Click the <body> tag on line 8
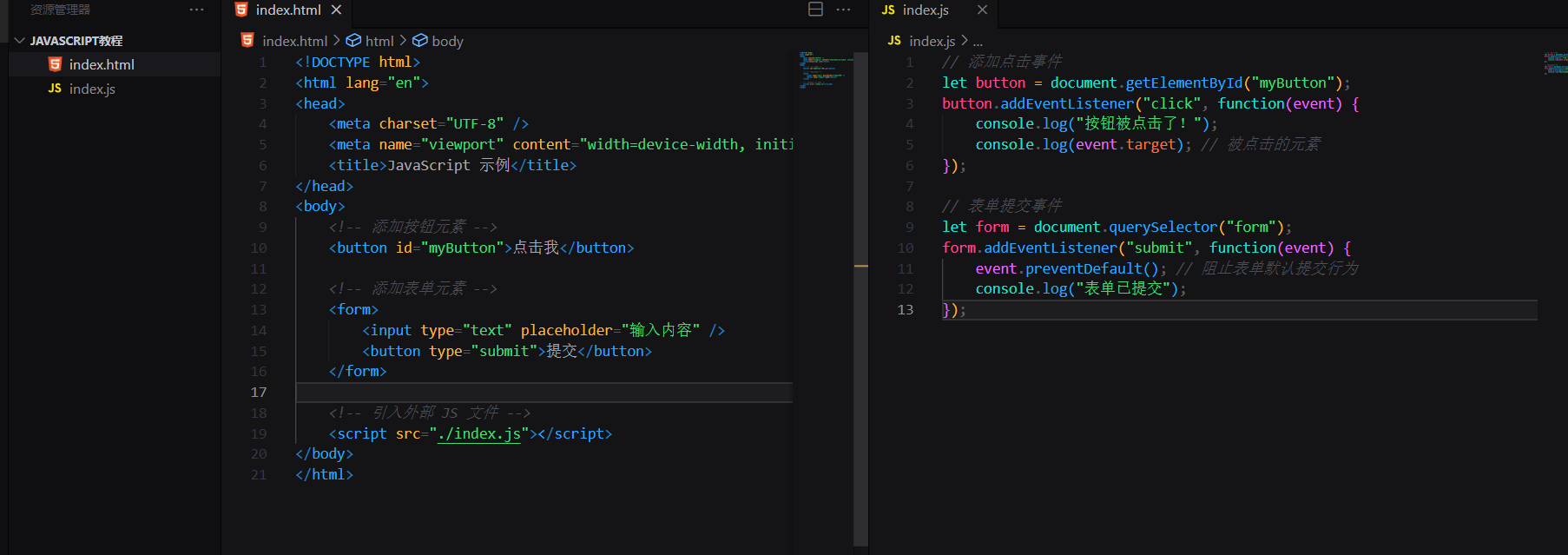 (320, 206)
